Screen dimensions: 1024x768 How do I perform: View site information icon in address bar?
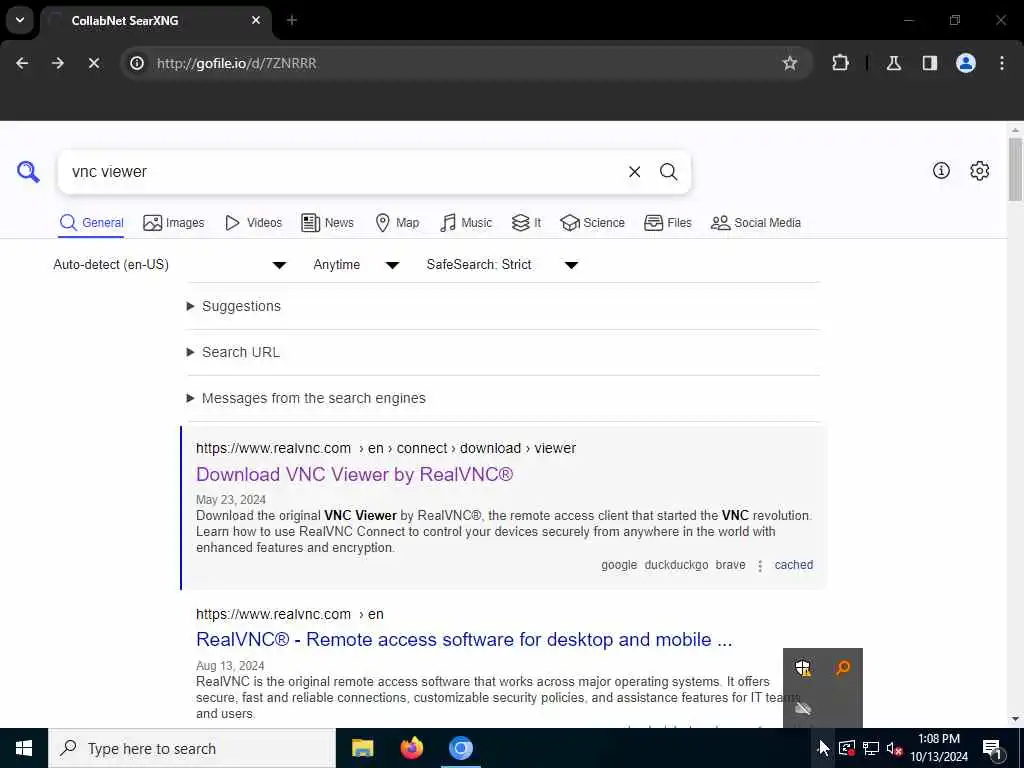coord(136,63)
